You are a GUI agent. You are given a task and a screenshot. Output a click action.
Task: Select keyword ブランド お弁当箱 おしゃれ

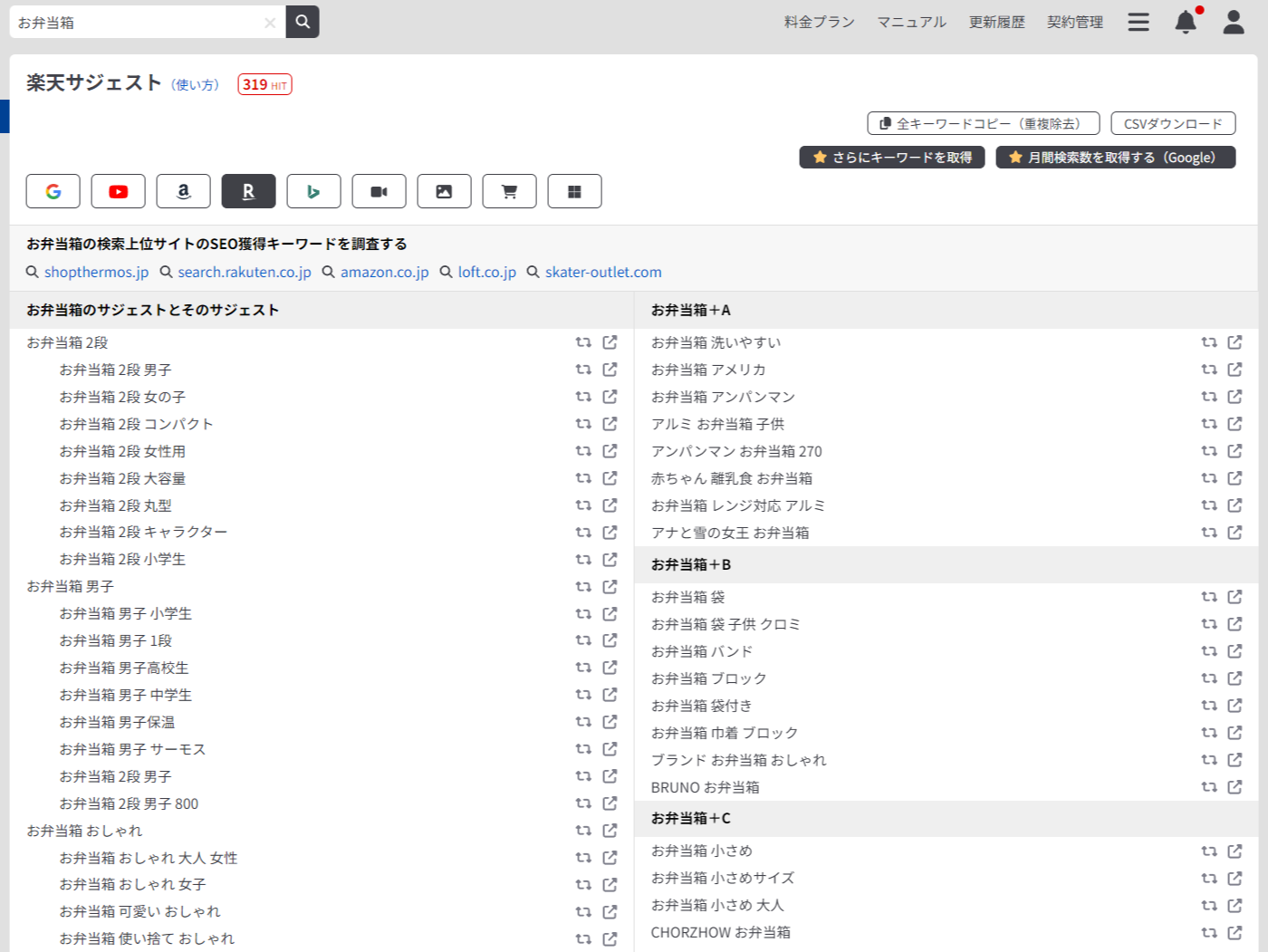[x=738, y=760]
